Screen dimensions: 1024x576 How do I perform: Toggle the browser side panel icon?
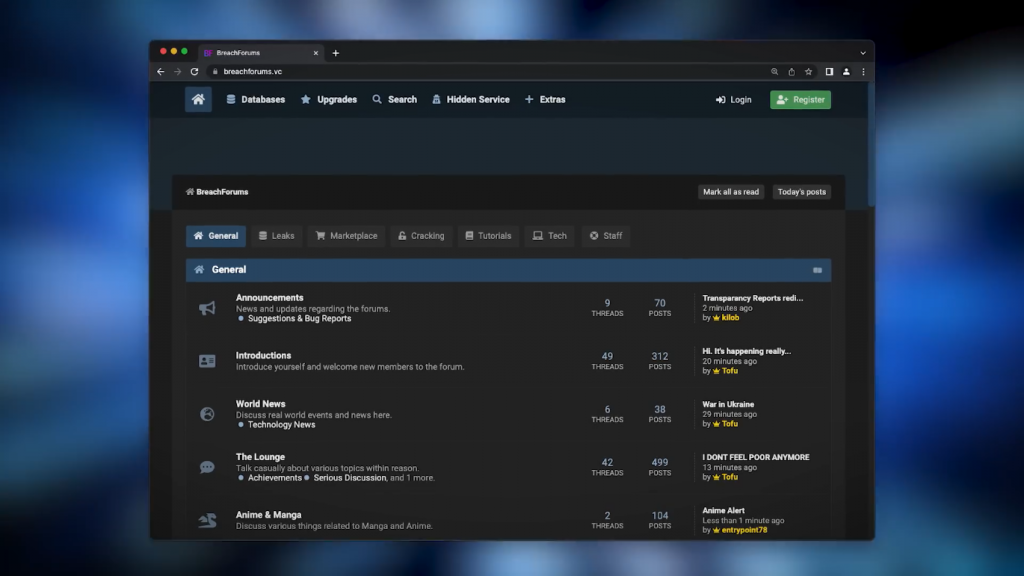[x=829, y=72]
